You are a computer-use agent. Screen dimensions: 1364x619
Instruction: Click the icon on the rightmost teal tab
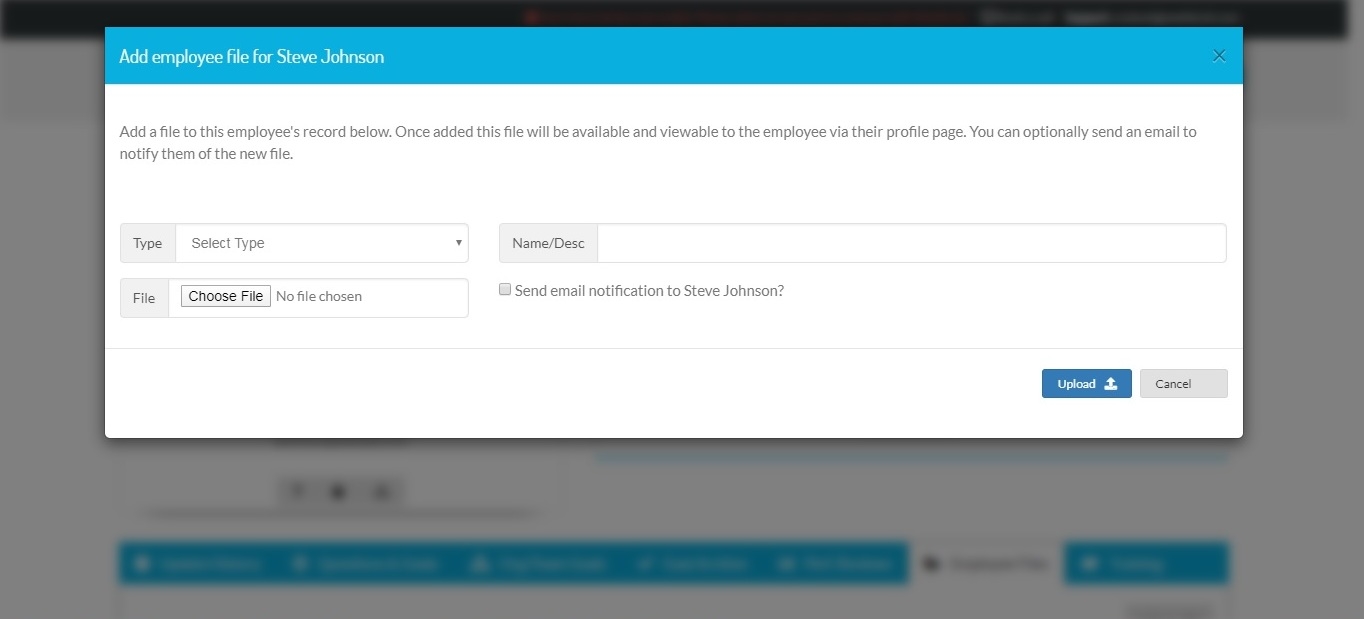[1090, 563]
